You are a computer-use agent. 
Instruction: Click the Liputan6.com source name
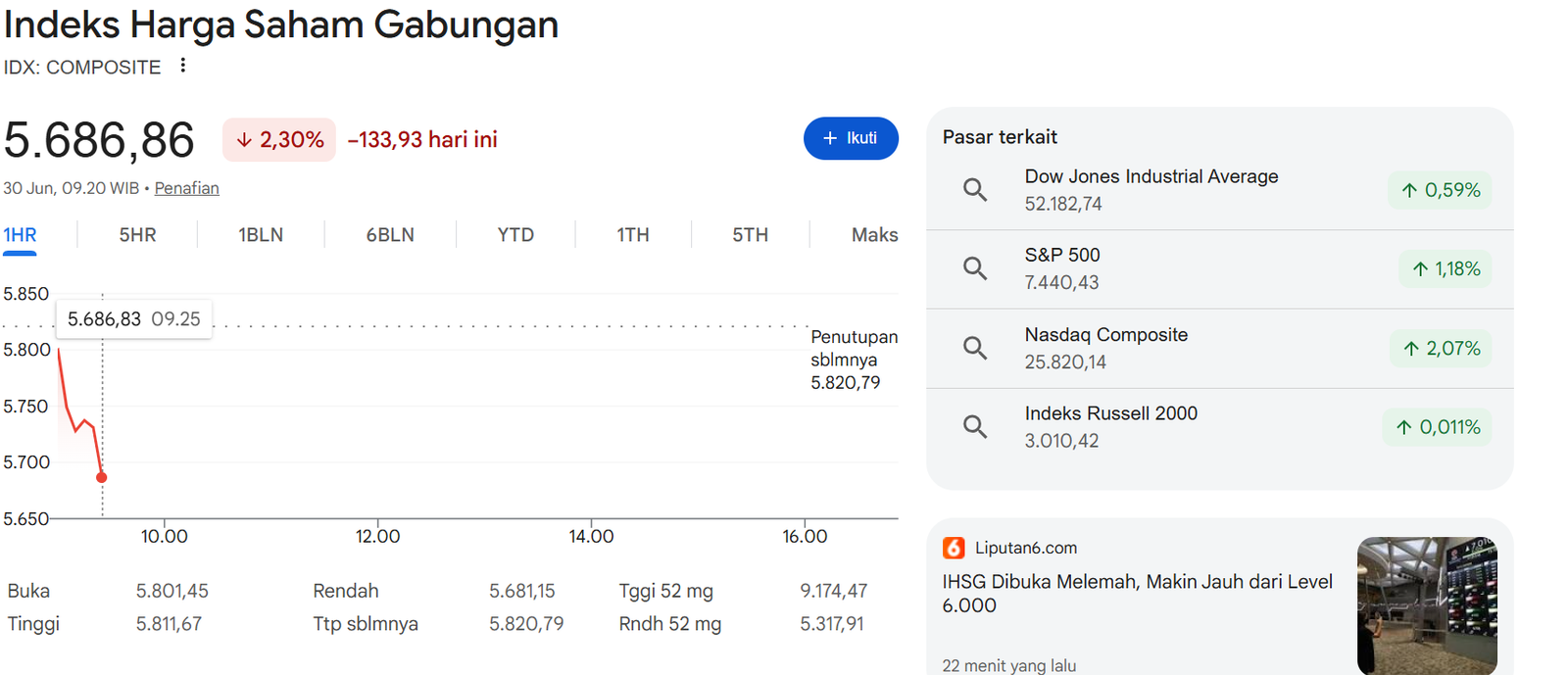pyautogui.click(x=1025, y=548)
